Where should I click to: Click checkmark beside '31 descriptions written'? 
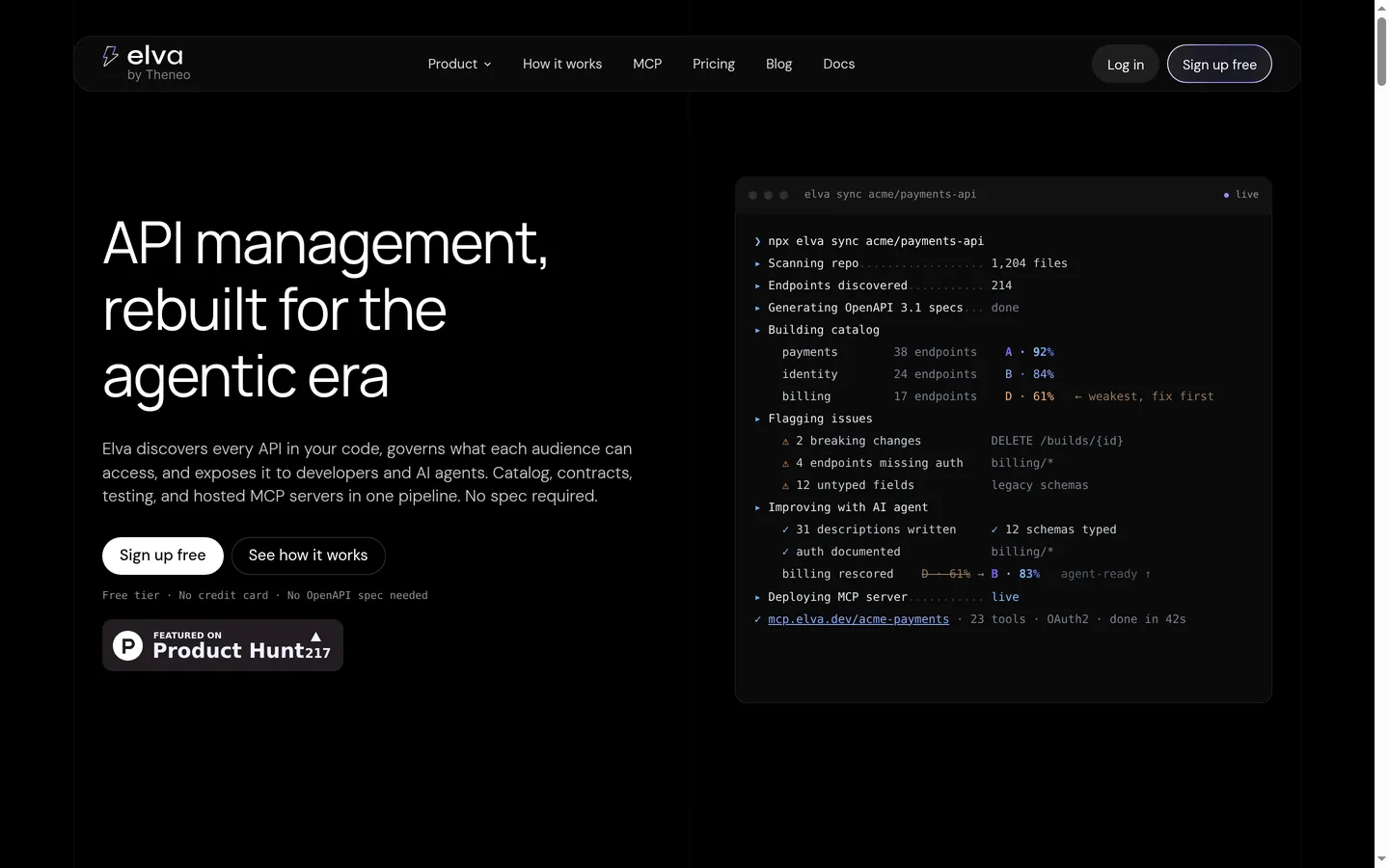785,529
